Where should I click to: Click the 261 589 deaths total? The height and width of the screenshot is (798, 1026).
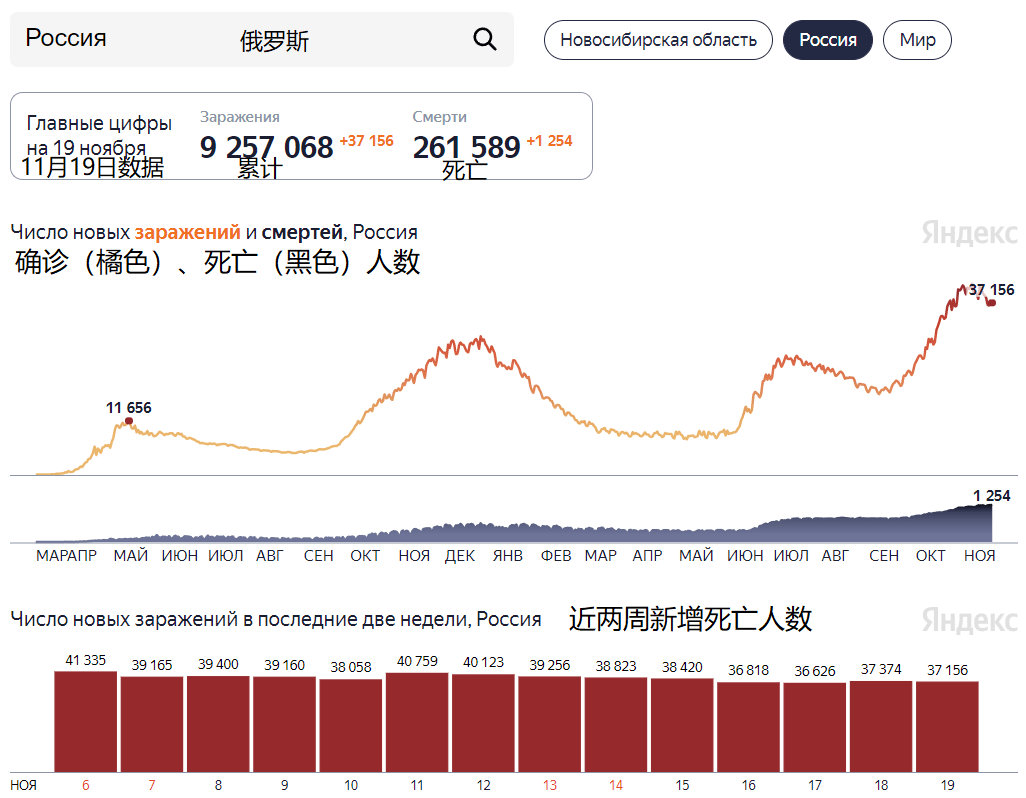467,147
